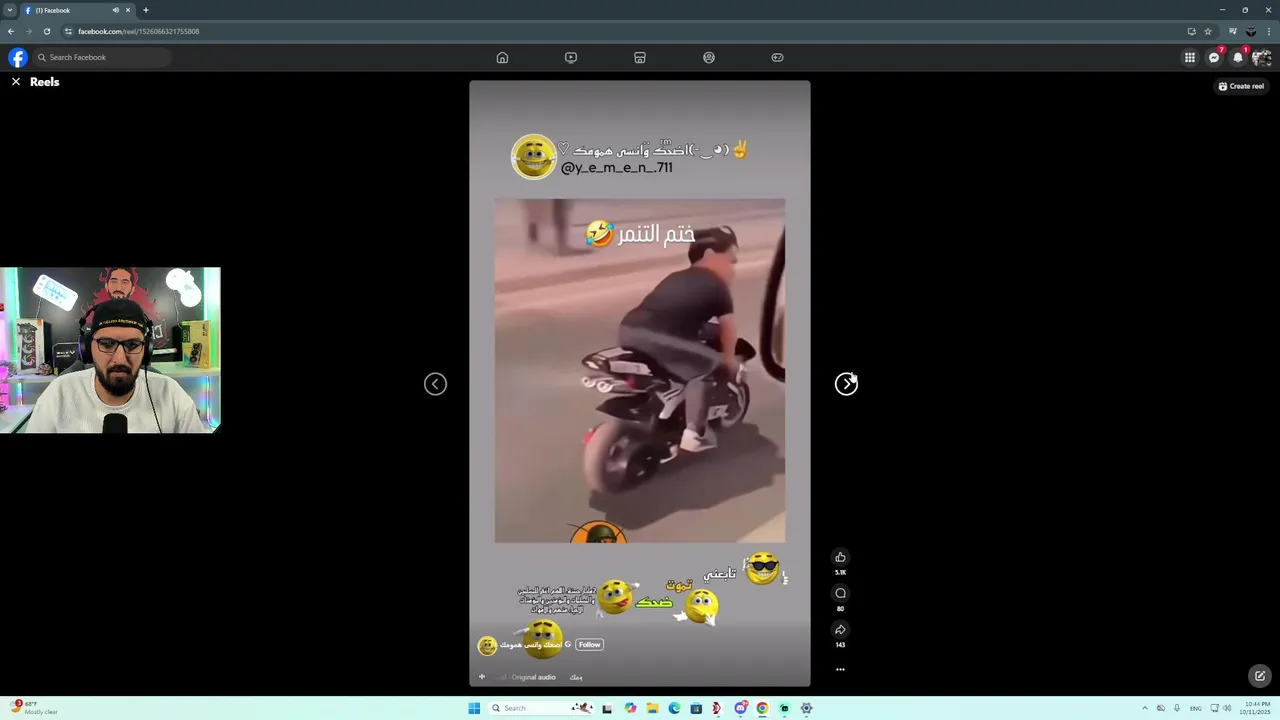Click the browser address bar URL
Viewport: 1280px width, 720px height.
(138, 31)
